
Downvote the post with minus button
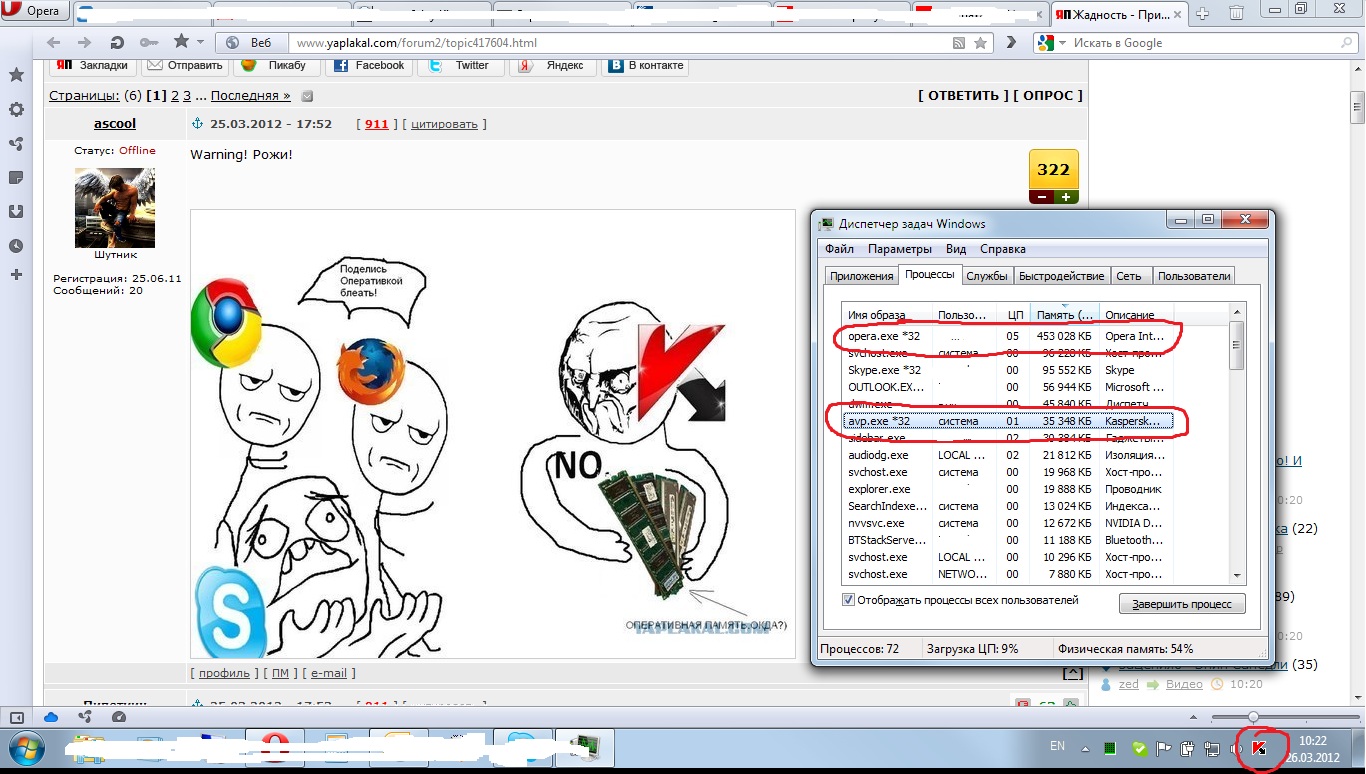[1043, 197]
